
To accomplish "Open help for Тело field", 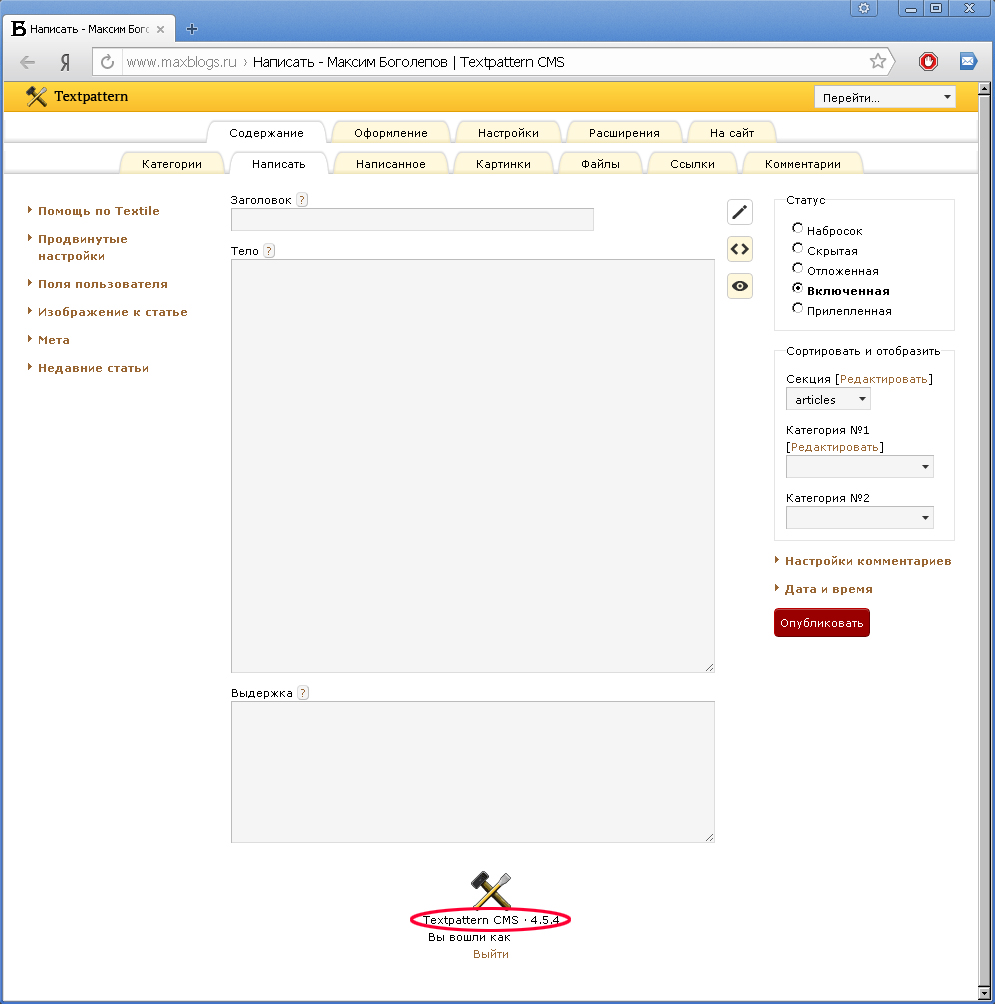I will [x=270, y=251].
